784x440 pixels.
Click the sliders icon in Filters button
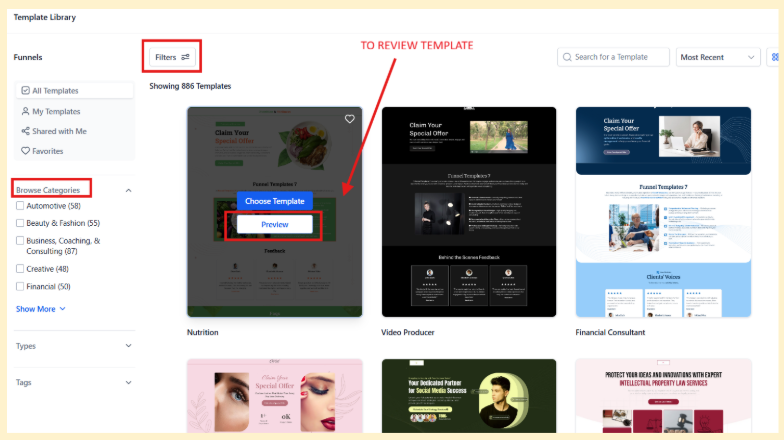pyautogui.click(x=186, y=57)
